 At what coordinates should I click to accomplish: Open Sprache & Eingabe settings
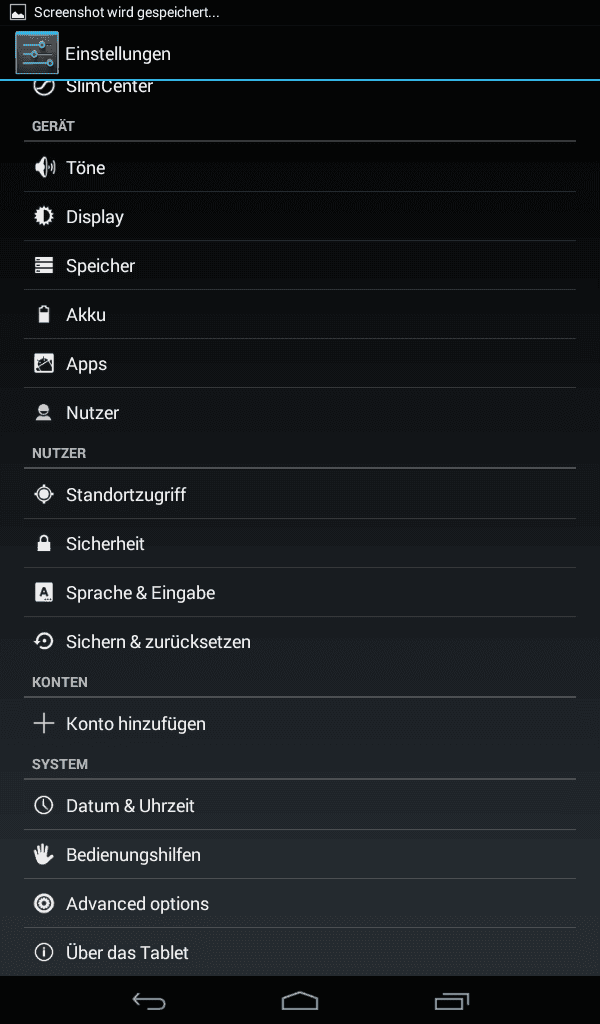300,592
